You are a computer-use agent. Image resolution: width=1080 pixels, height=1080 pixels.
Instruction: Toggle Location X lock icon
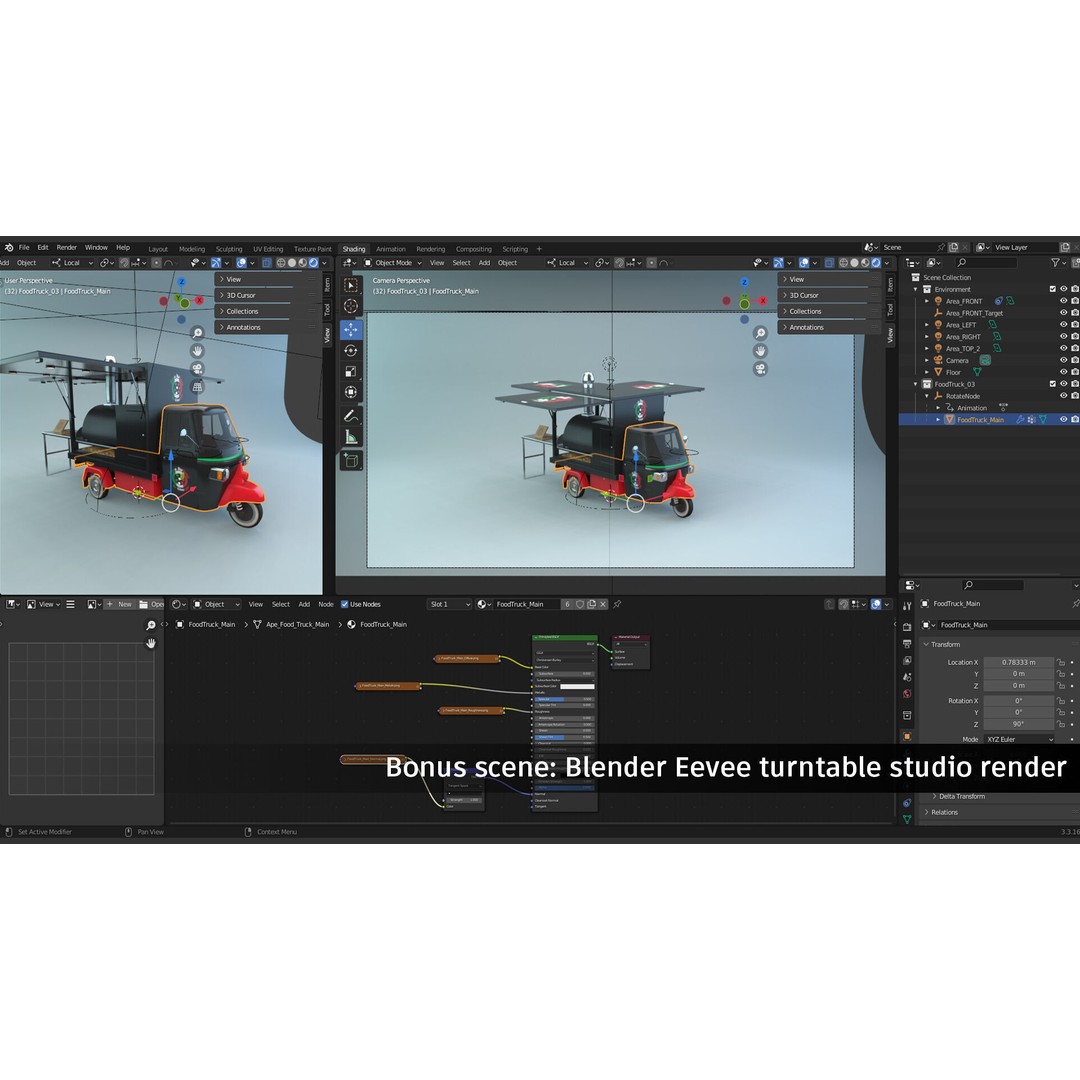coord(1061,662)
